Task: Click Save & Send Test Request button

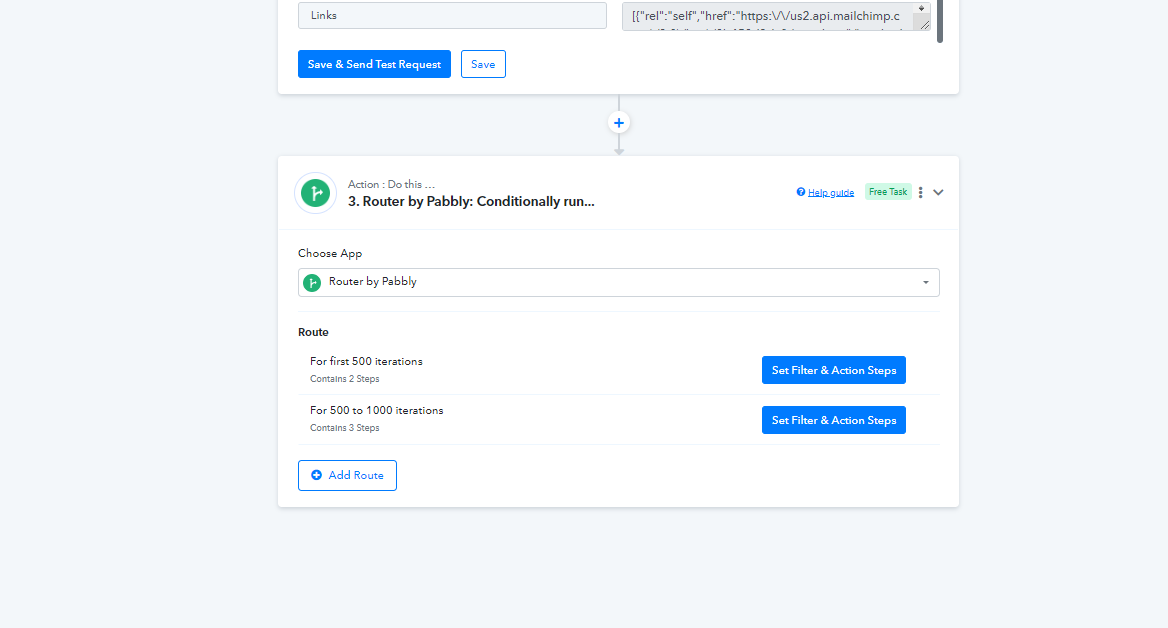Action: pyautogui.click(x=374, y=64)
